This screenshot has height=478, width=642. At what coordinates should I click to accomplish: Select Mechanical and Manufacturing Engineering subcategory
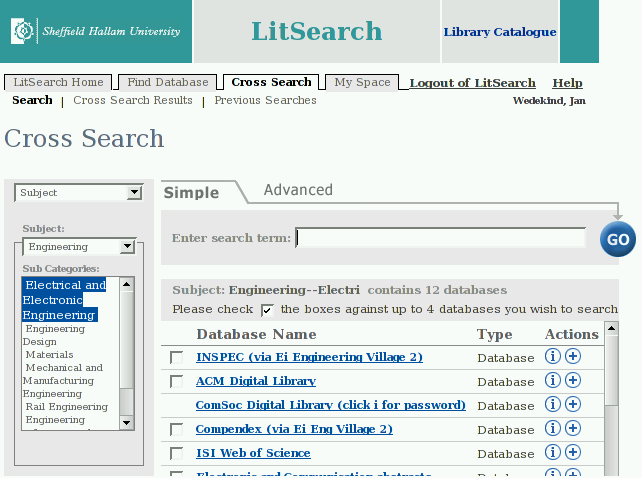point(63,381)
